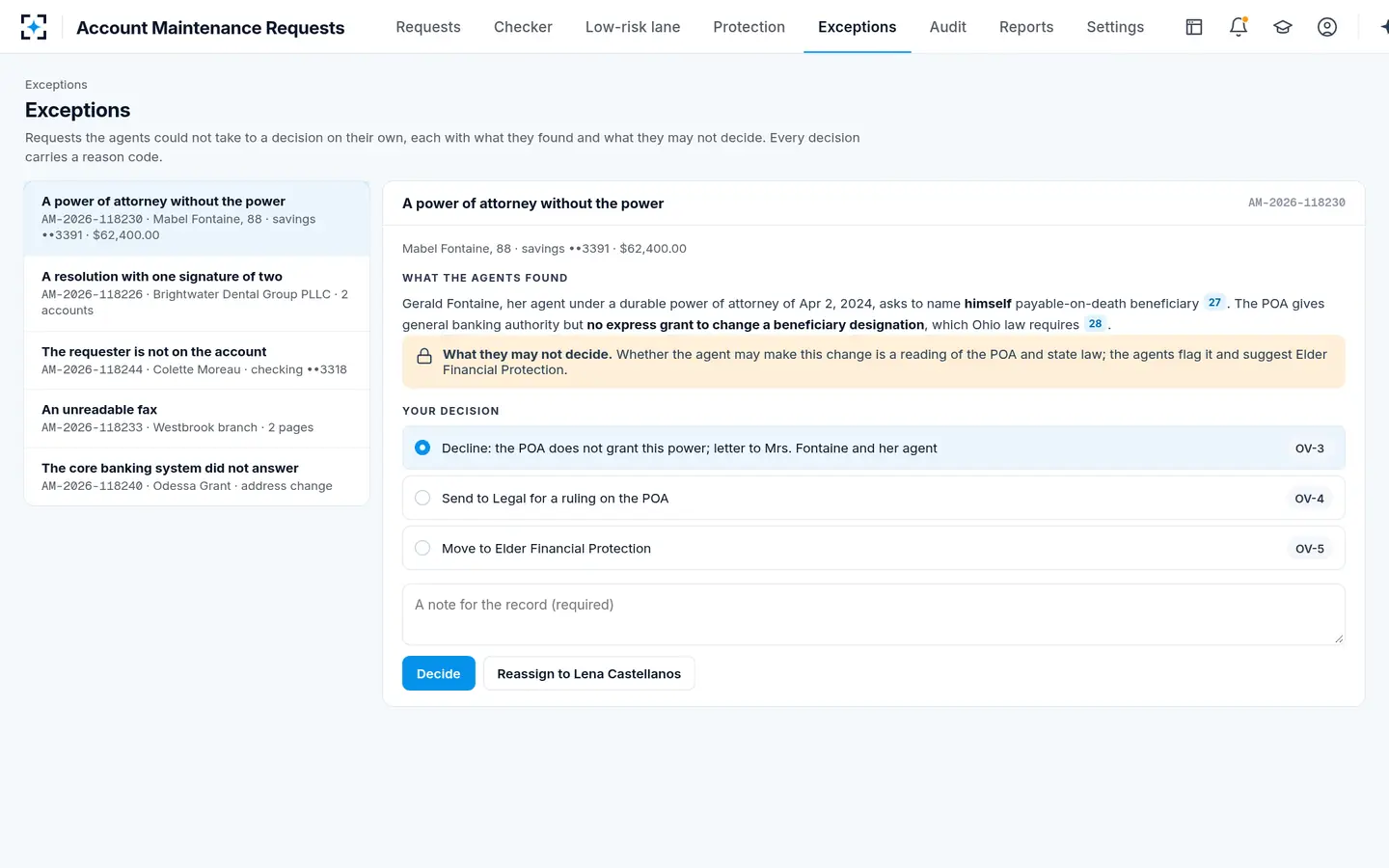
Task: Click the Account Maintenance Requests title
Action: coord(210,28)
